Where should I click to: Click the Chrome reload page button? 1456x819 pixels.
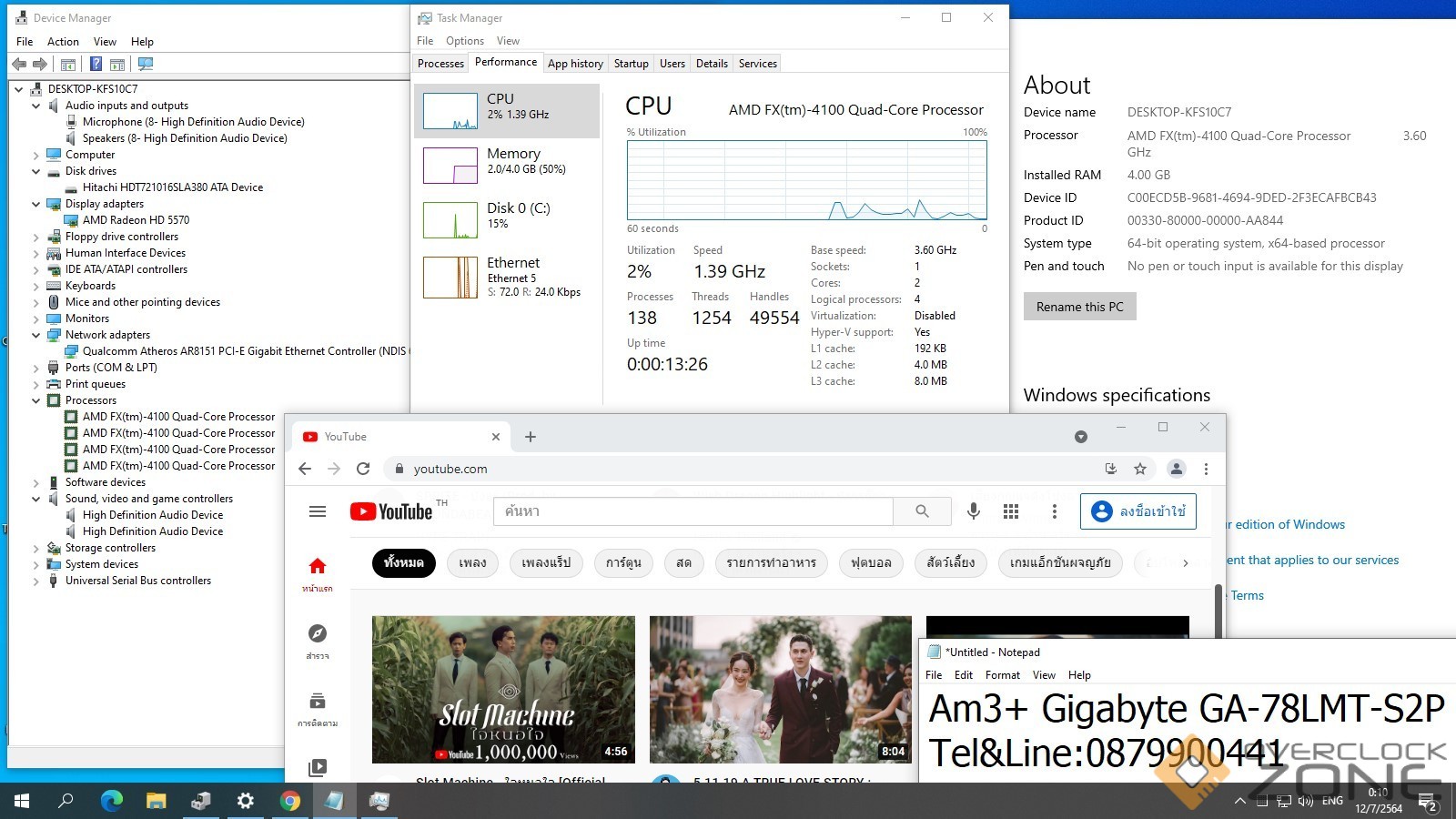coord(363,469)
